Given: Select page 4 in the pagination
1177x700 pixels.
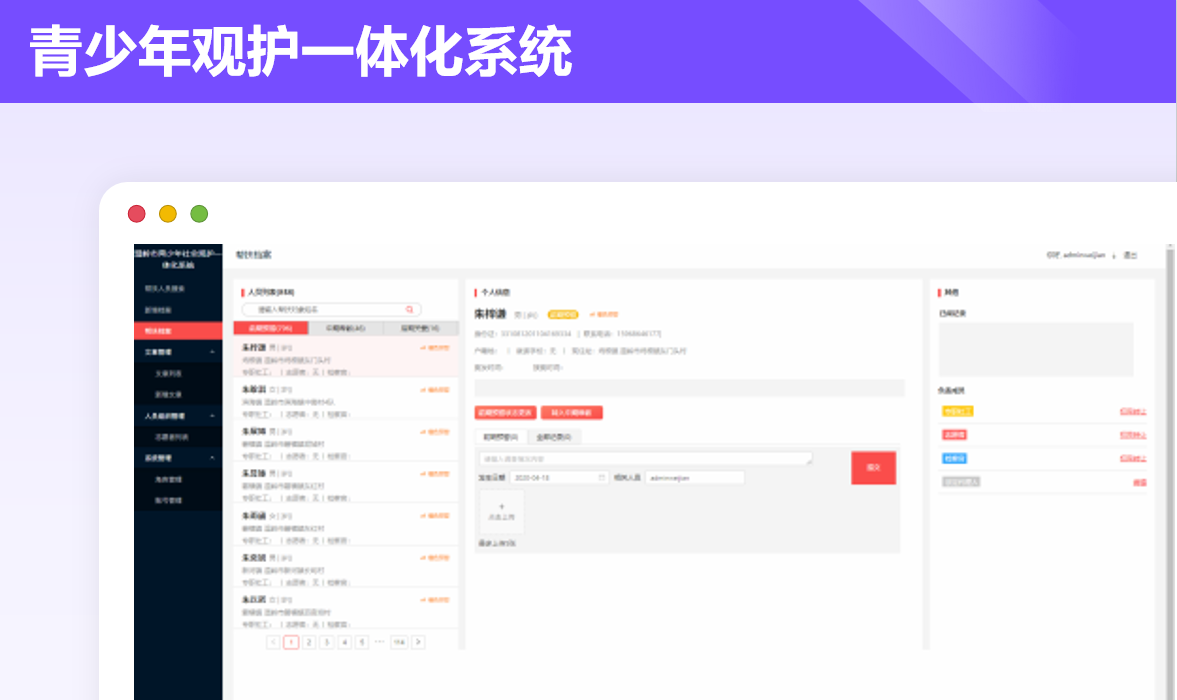Looking at the screenshot, I should click(345, 642).
